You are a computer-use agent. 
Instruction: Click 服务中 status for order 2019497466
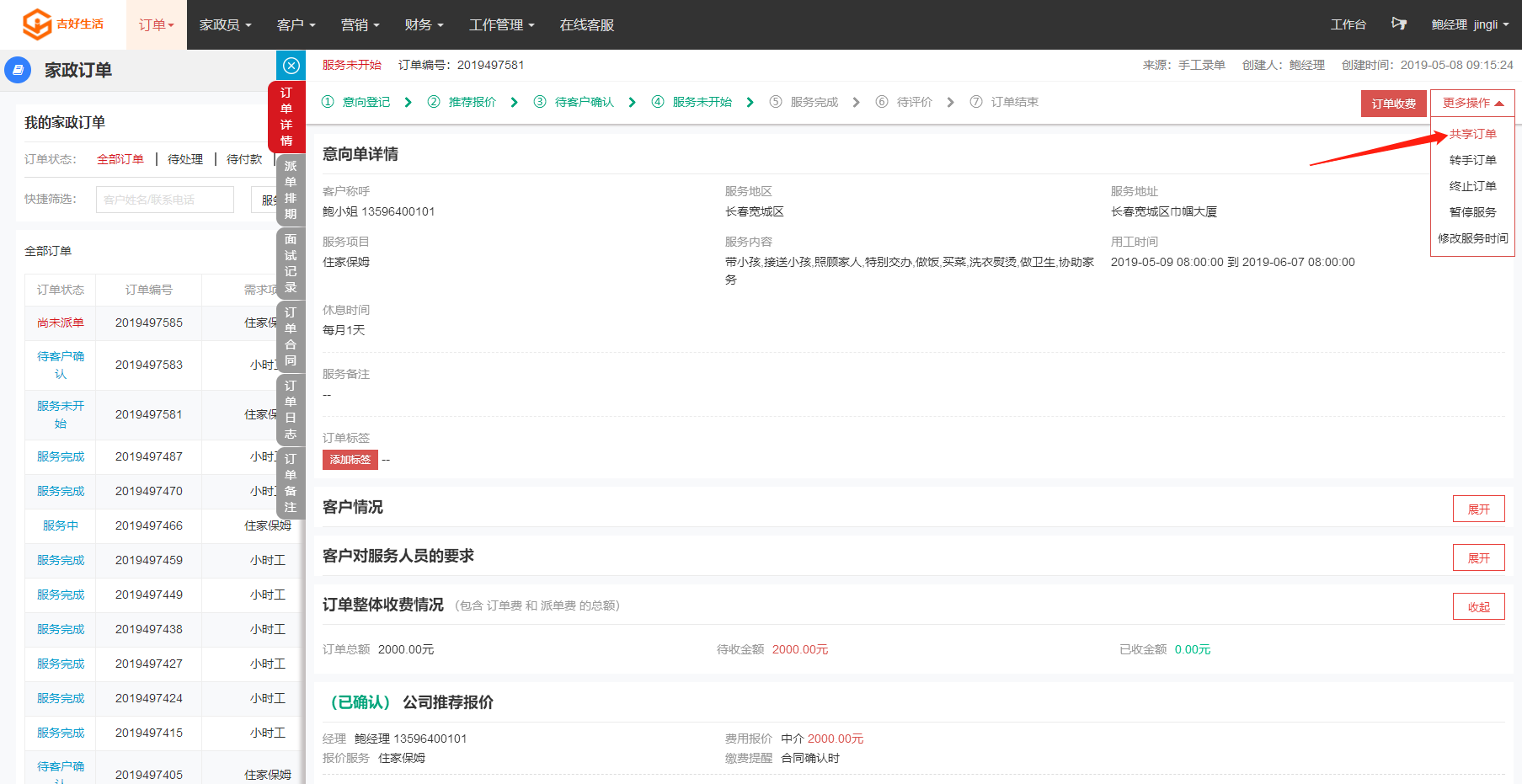[61, 525]
